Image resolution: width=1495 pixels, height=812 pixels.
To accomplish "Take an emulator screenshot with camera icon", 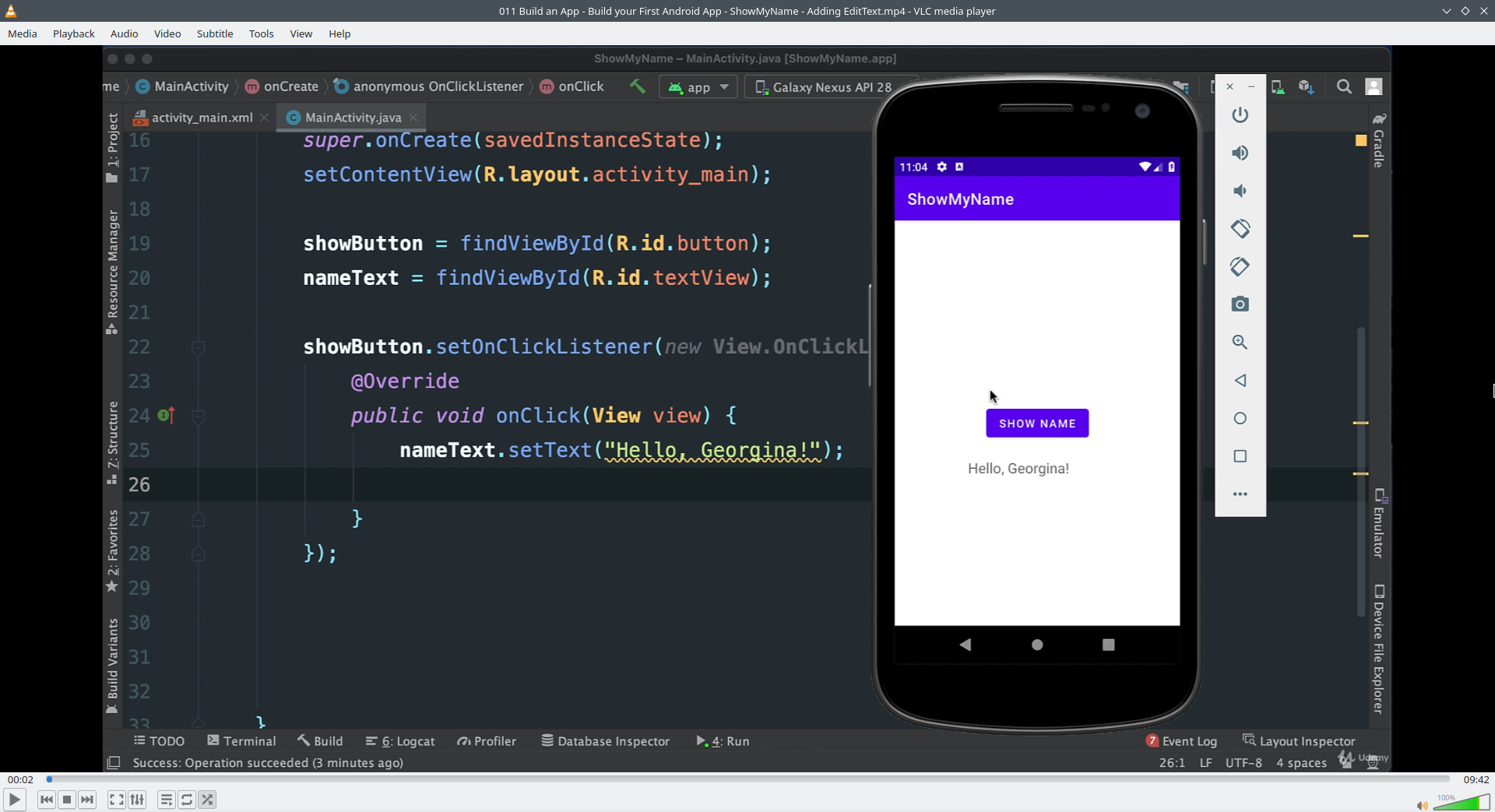I will 1240,304.
